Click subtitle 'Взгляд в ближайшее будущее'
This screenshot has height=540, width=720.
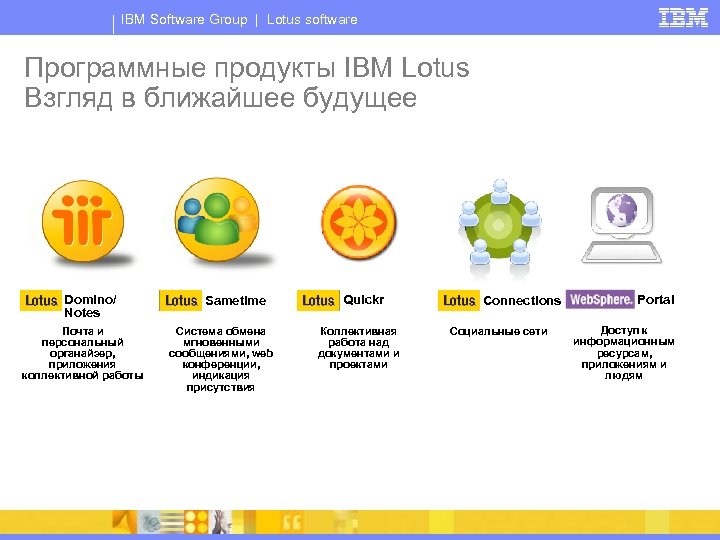[220, 98]
